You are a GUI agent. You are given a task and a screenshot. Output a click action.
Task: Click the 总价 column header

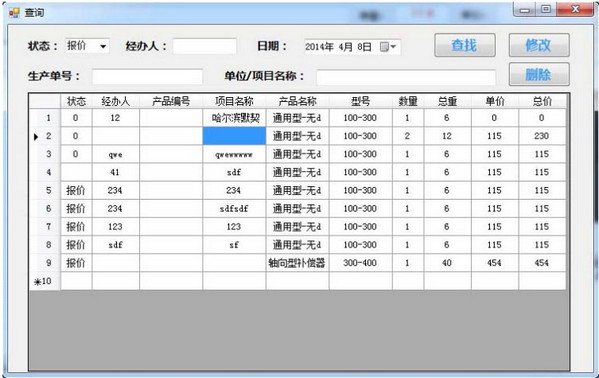pos(542,101)
